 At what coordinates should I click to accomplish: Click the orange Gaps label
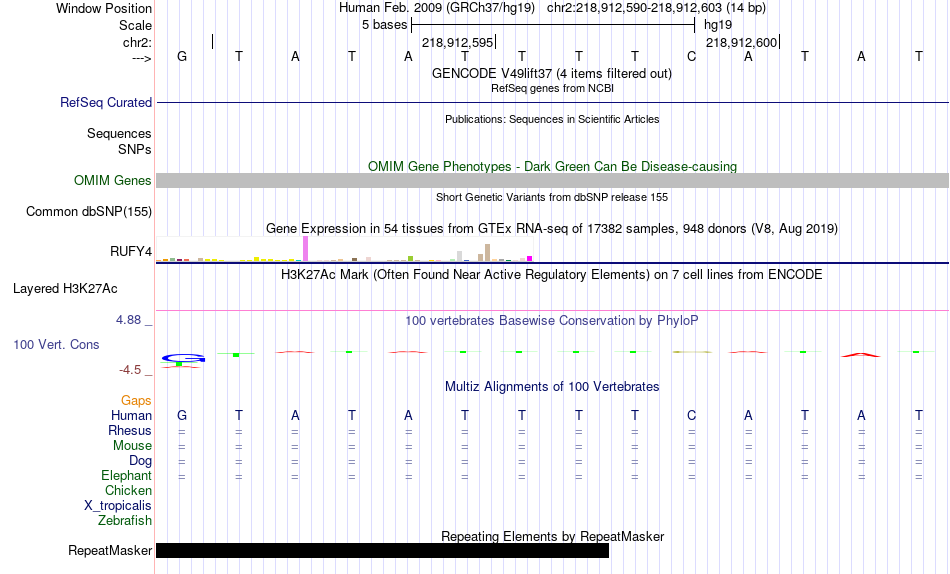(x=136, y=401)
